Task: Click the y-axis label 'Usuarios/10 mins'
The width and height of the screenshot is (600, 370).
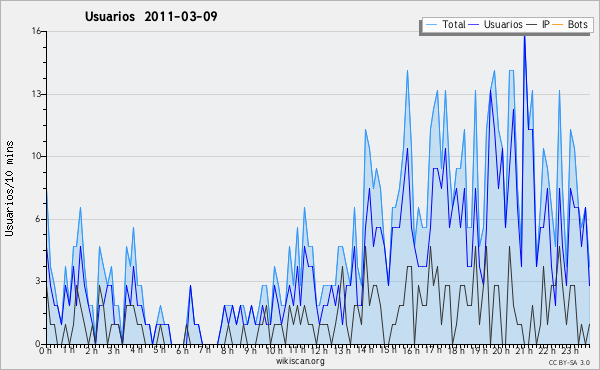Action: coord(9,188)
